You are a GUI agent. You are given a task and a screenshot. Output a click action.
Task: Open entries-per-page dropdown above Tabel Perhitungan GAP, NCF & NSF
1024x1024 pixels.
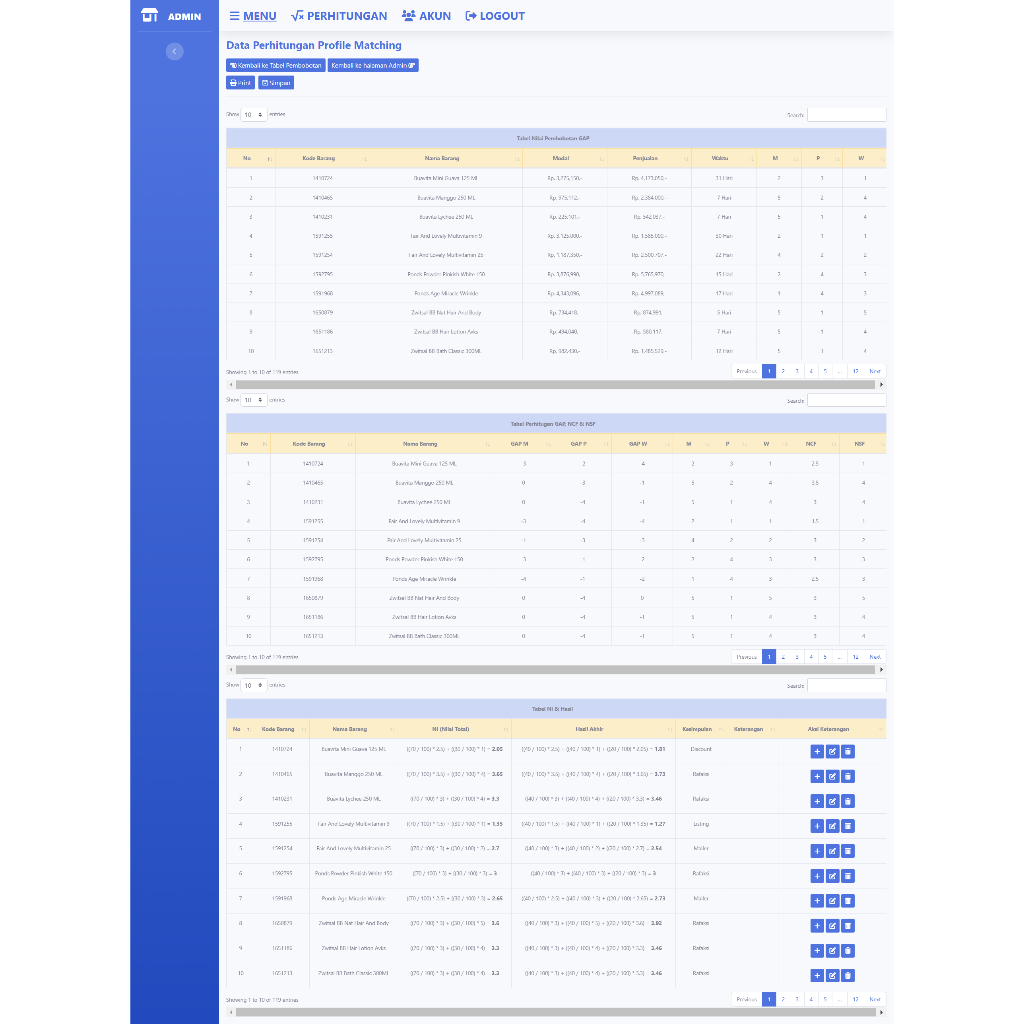pos(253,400)
